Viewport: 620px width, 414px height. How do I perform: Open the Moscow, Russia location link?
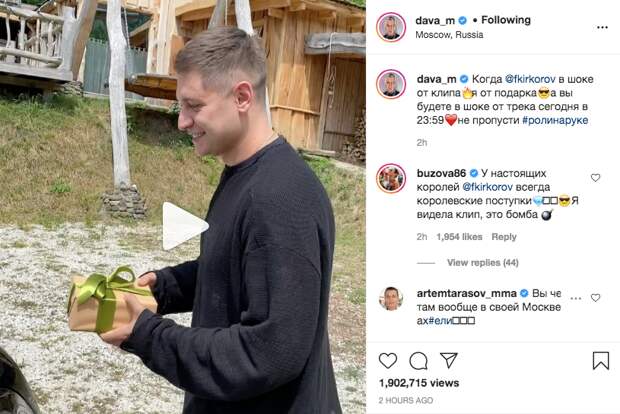449,35
